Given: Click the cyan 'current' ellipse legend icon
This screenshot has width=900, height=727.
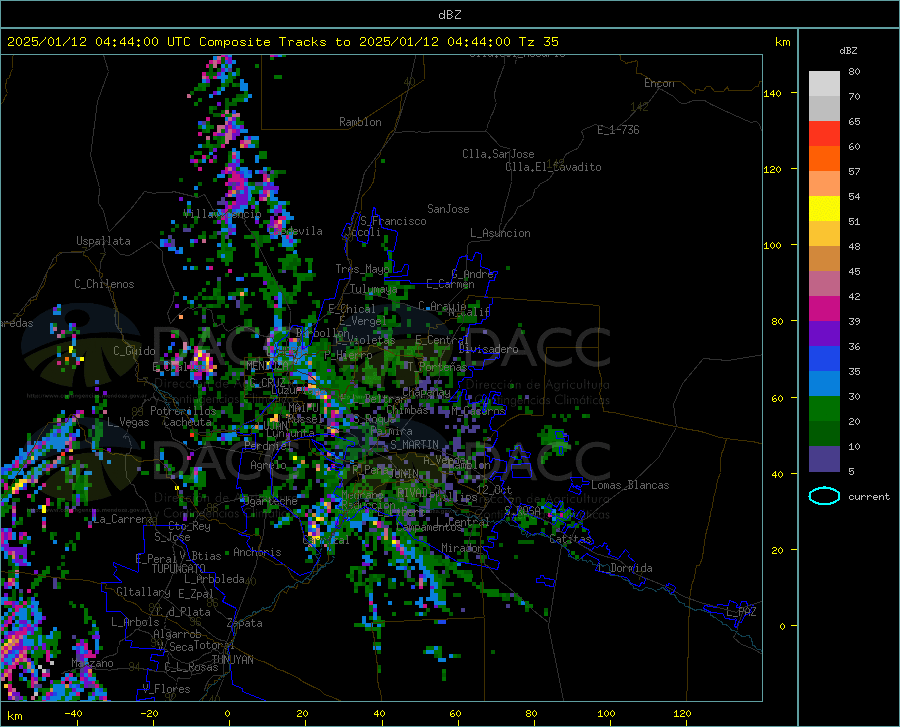Looking at the screenshot, I should click(x=824, y=496).
